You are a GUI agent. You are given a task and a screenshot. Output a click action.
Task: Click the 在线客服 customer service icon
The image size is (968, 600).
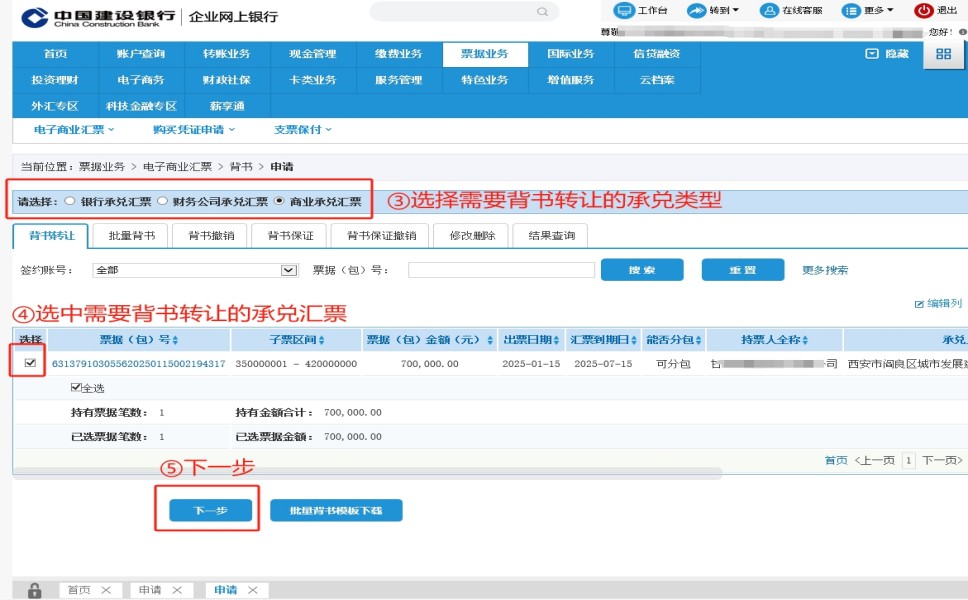[769, 11]
